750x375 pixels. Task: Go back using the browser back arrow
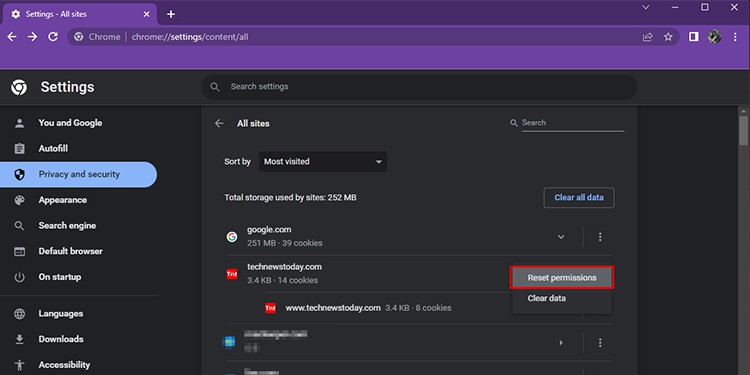click(12, 37)
